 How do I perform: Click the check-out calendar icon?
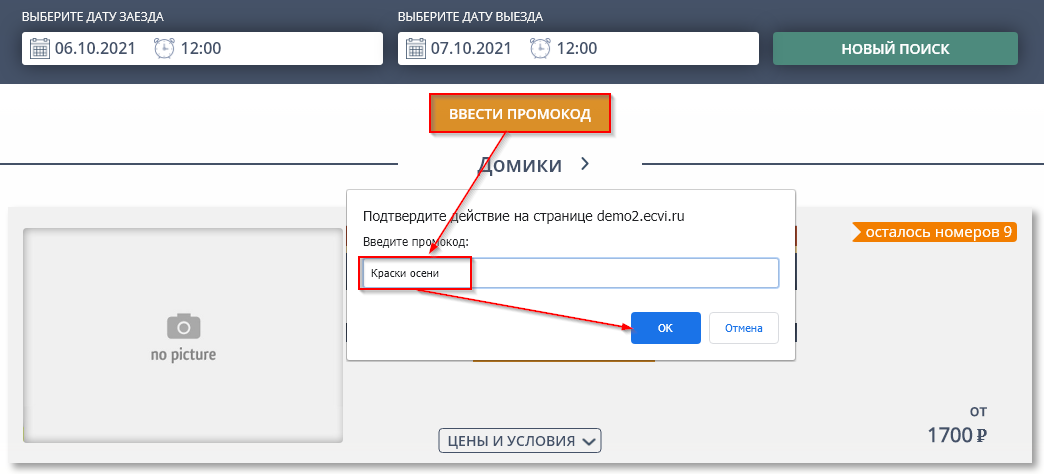416,48
